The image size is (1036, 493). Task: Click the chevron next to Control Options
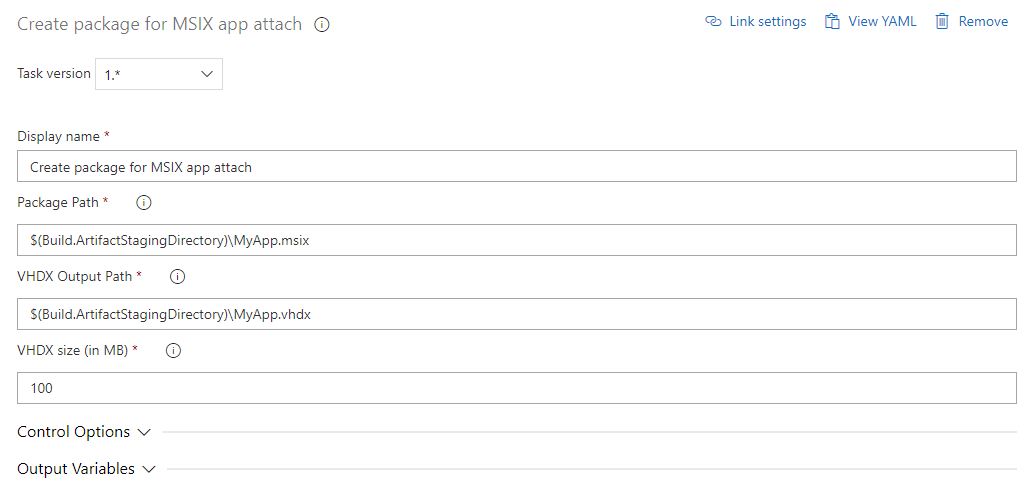144,432
